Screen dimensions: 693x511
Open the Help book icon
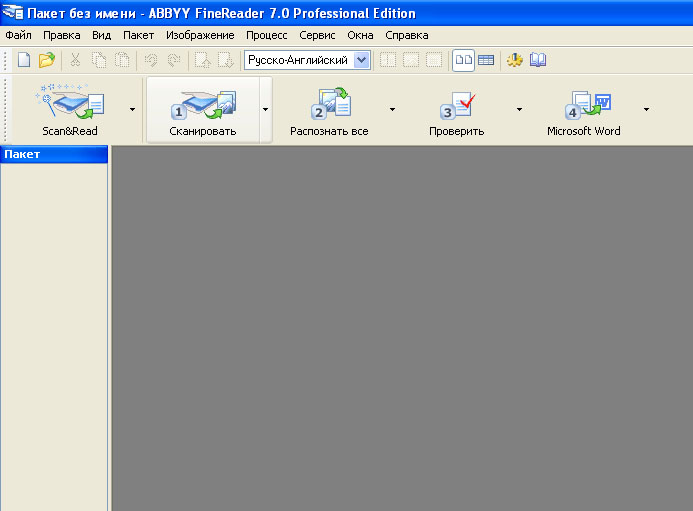point(538,60)
